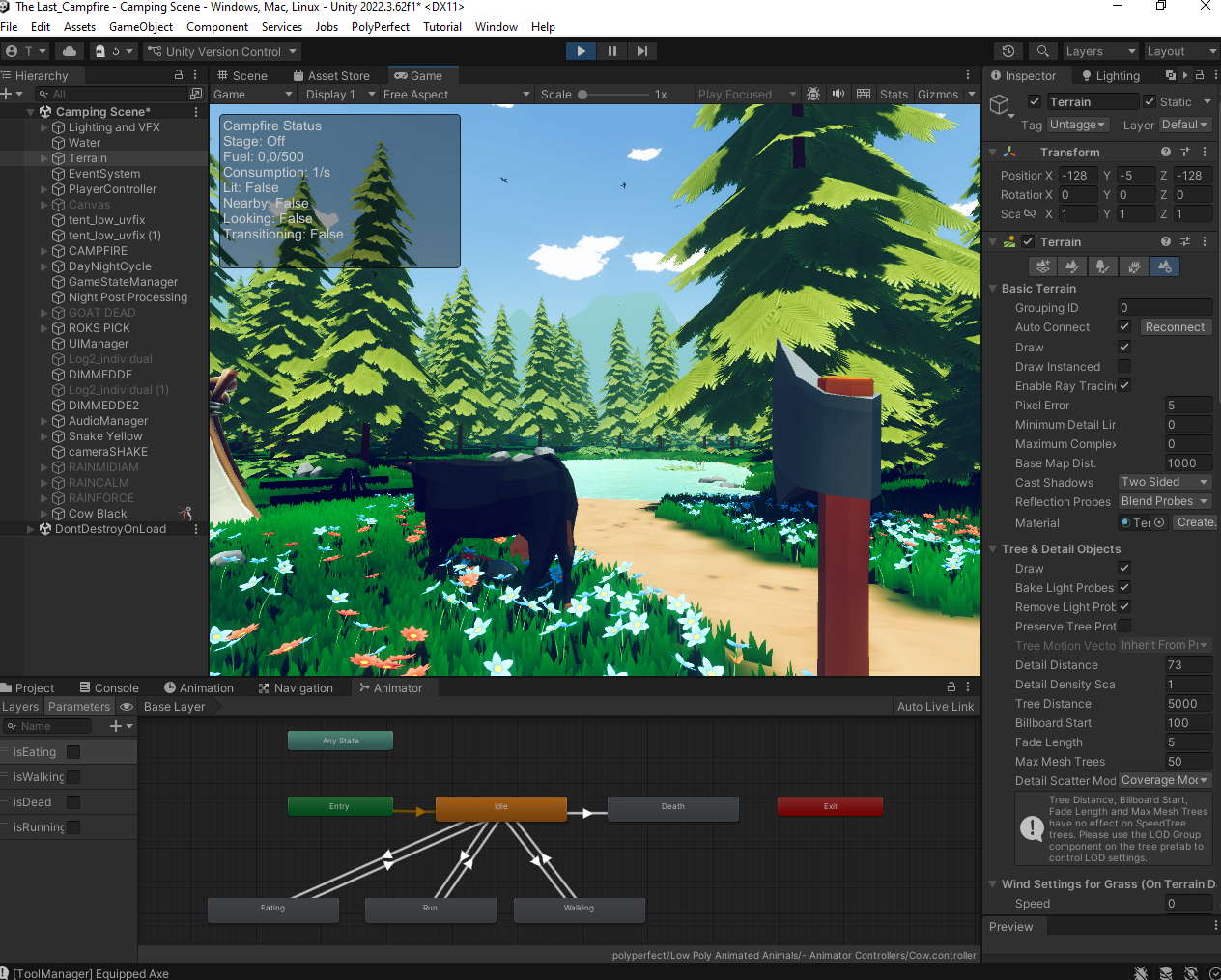Viewport: 1221px width, 980px height.
Task: Toggle the Static checkbox
Action: 1150,101
